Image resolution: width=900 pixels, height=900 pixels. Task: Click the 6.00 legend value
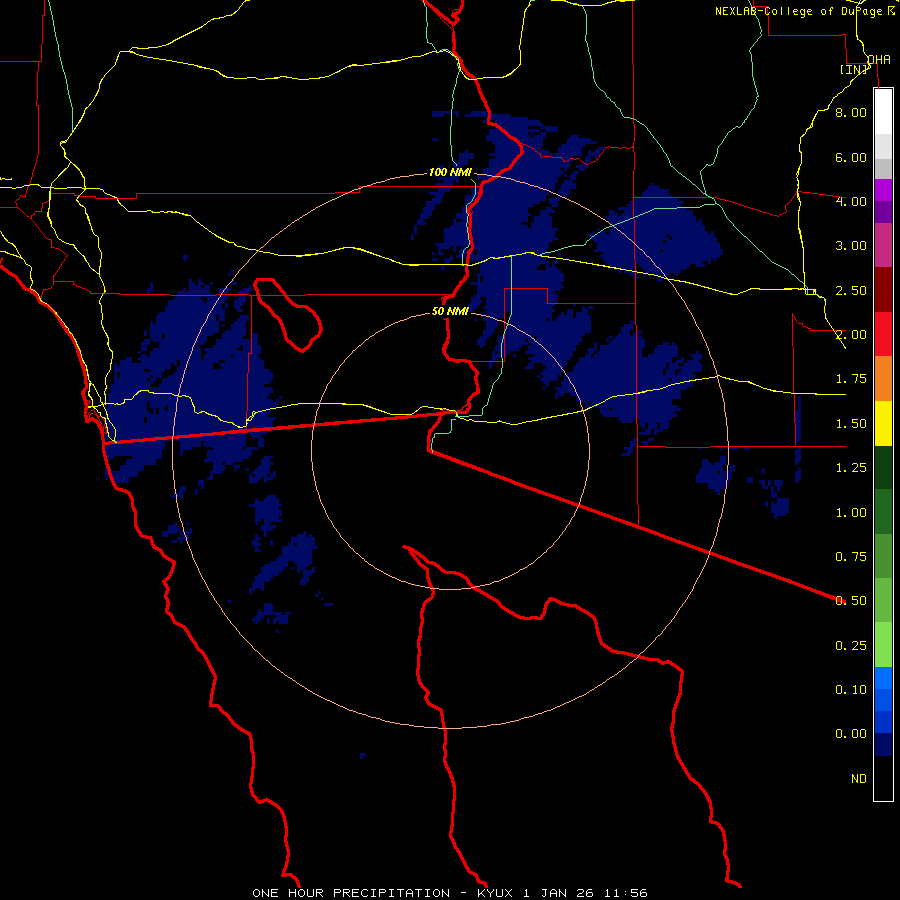coord(851,157)
